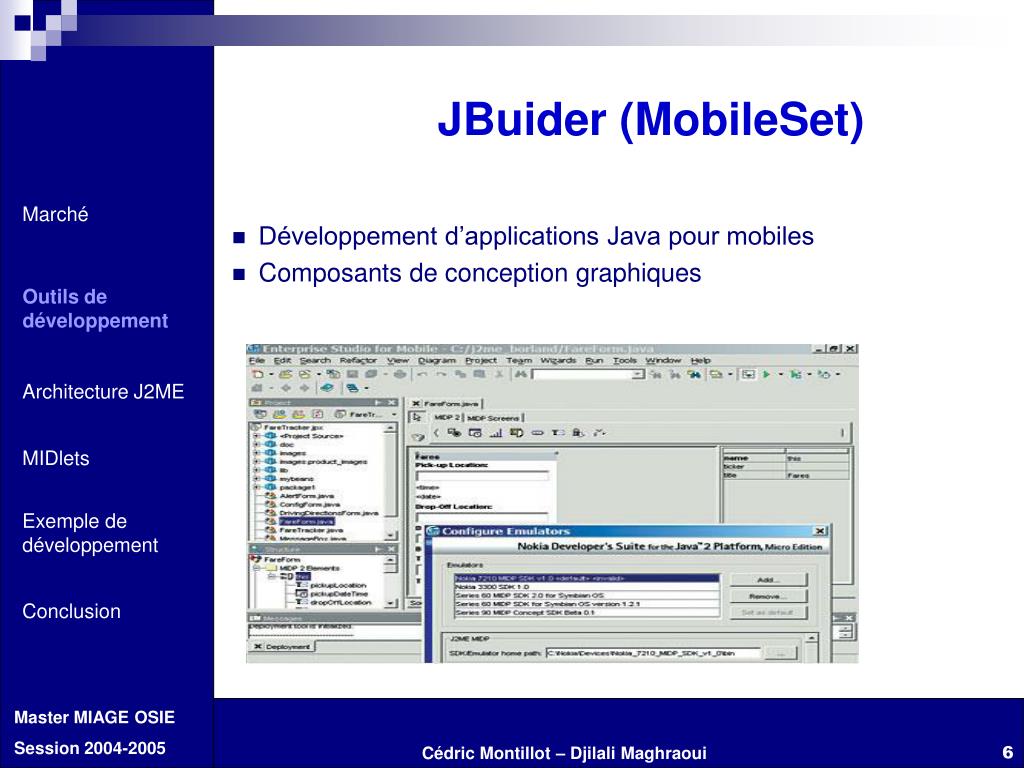This screenshot has width=1024, height=768.
Task: Close the Configure Emulators dialog
Action: 820,530
